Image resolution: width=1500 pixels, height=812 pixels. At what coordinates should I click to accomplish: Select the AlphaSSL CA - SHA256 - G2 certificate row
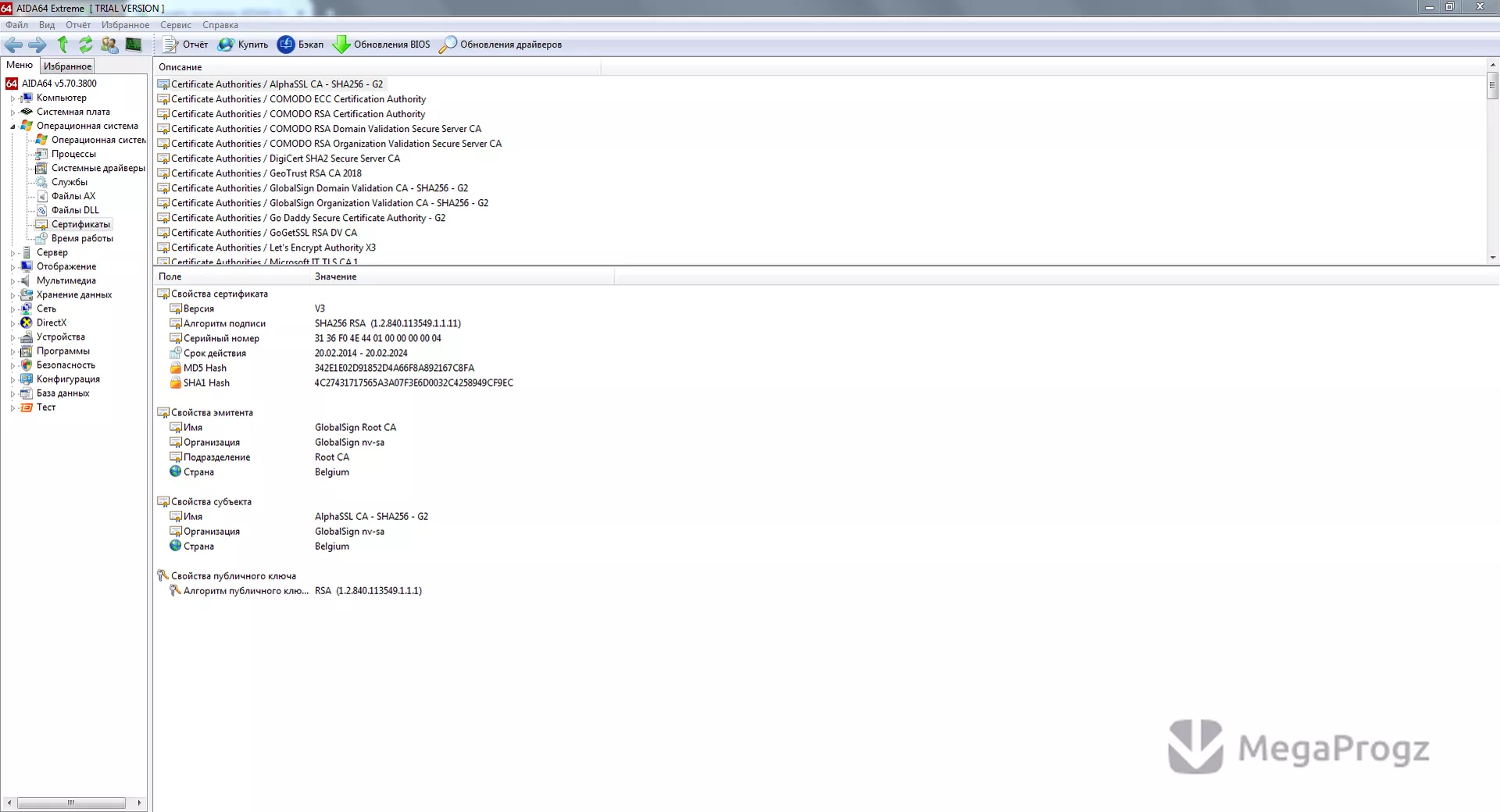tap(271, 84)
